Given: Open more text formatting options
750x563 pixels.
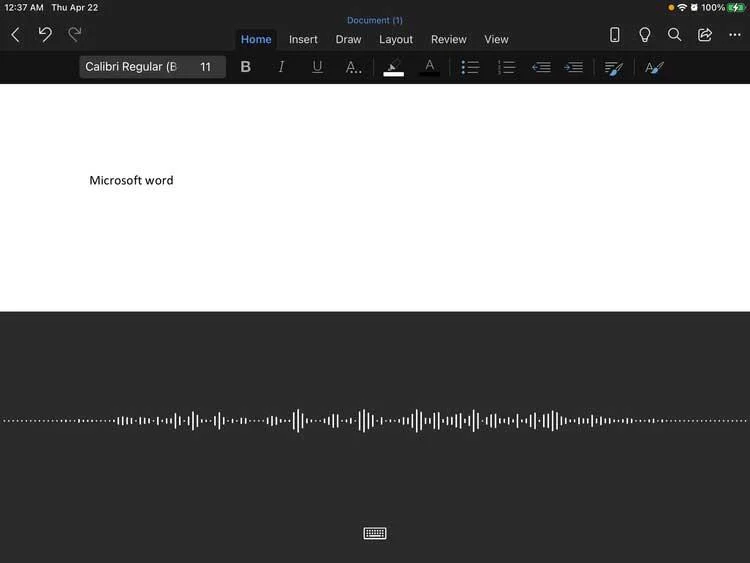Looking at the screenshot, I should tap(353, 67).
